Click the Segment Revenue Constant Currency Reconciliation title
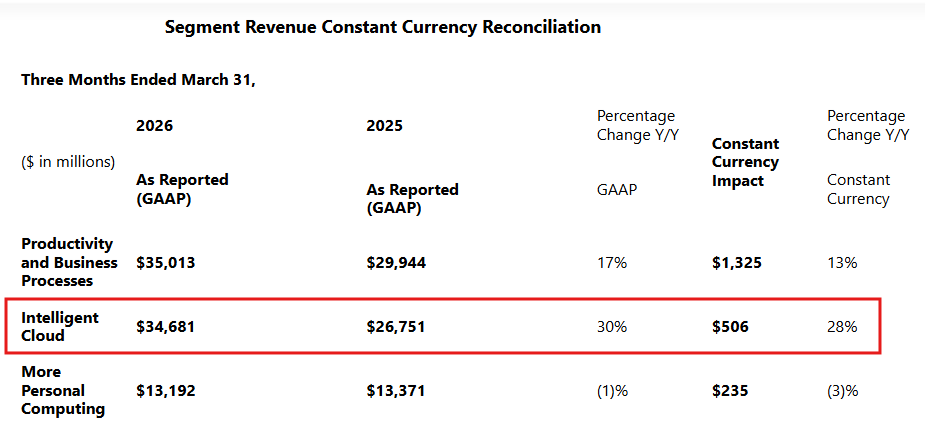The width and height of the screenshot is (926, 433). pos(383,27)
